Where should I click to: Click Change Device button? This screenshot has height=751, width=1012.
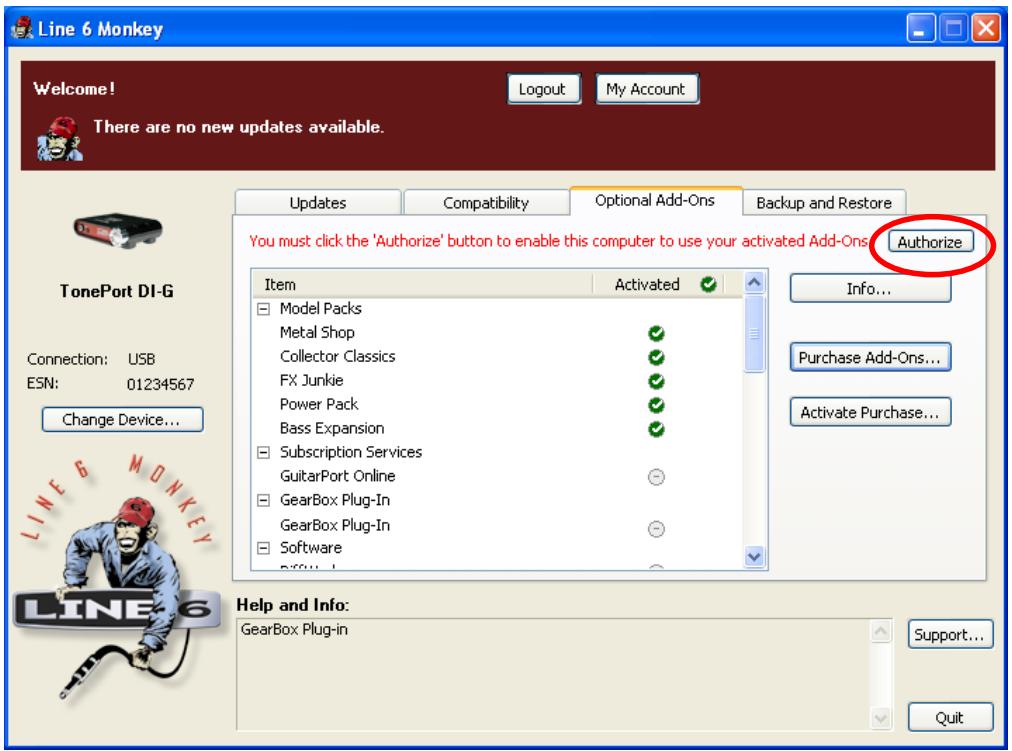pyautogui.click(x=122, y=419)
